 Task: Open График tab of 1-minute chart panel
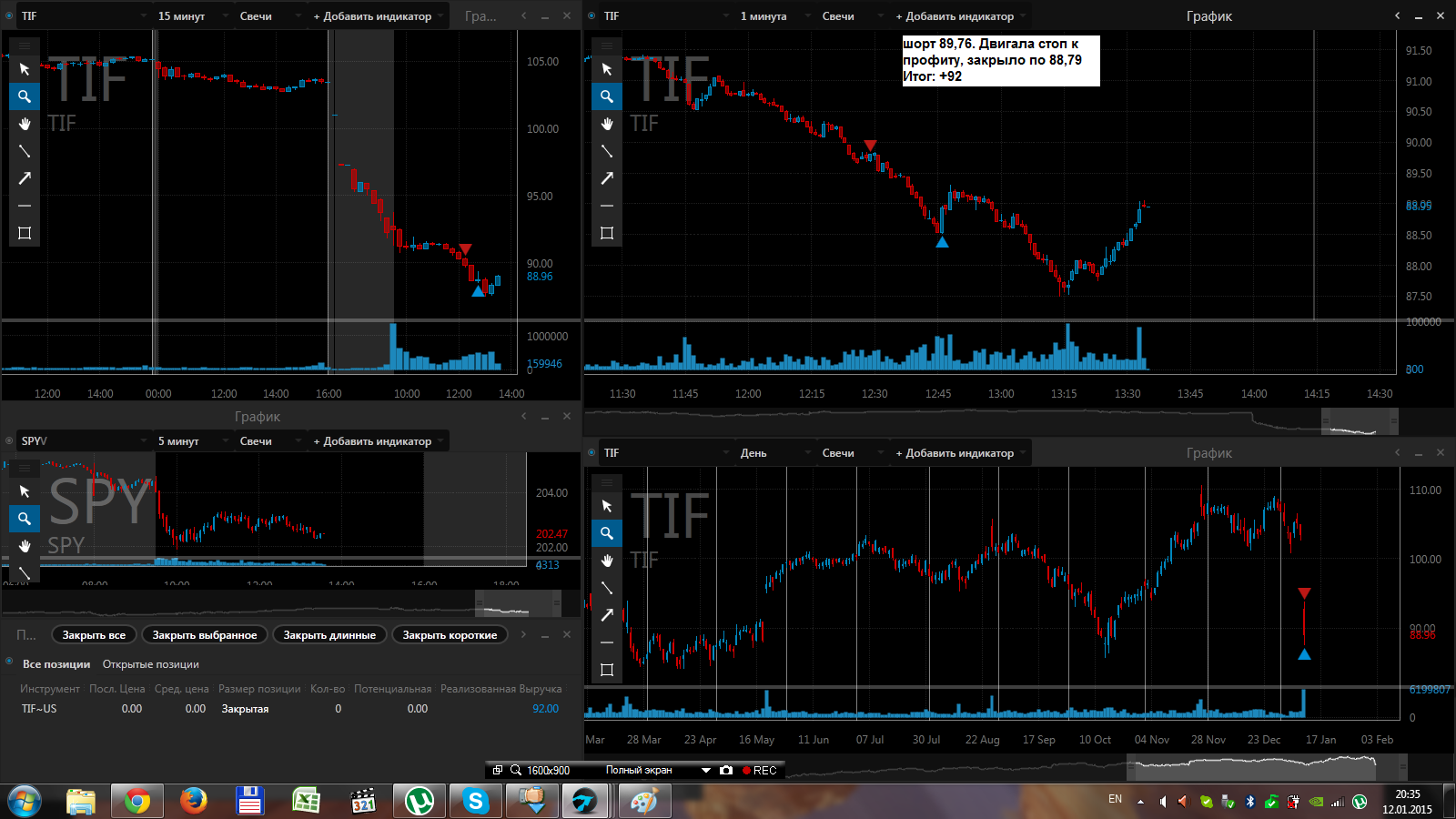pos(1208,15)
